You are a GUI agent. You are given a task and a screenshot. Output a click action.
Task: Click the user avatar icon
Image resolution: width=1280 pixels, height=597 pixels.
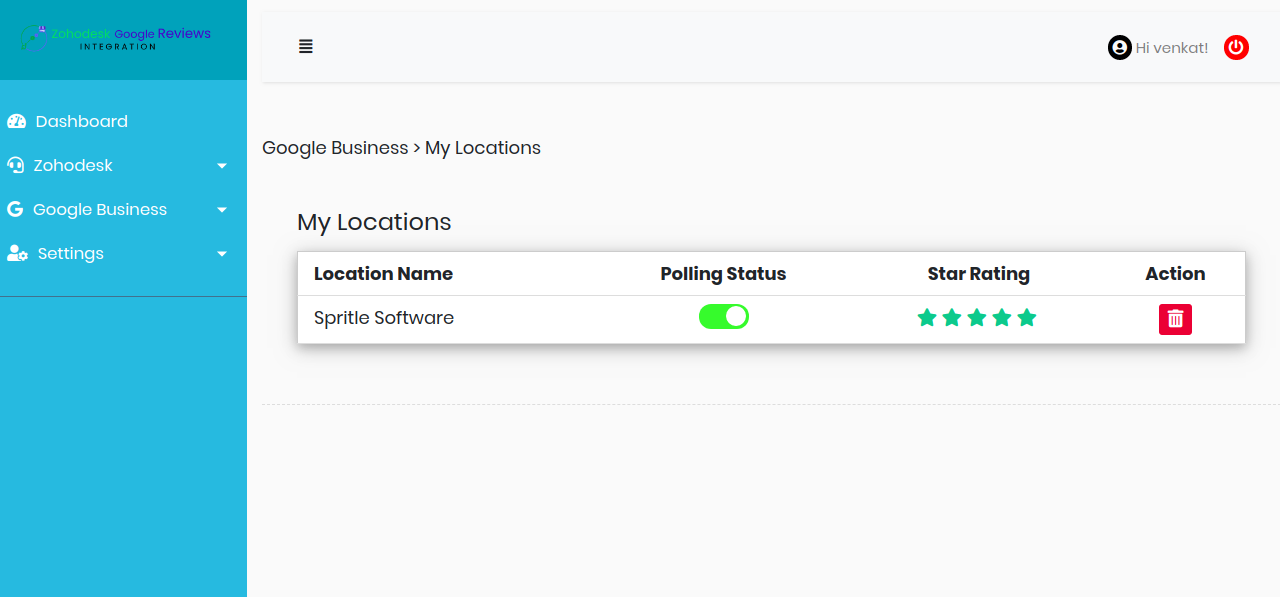tap(1119, 47)
